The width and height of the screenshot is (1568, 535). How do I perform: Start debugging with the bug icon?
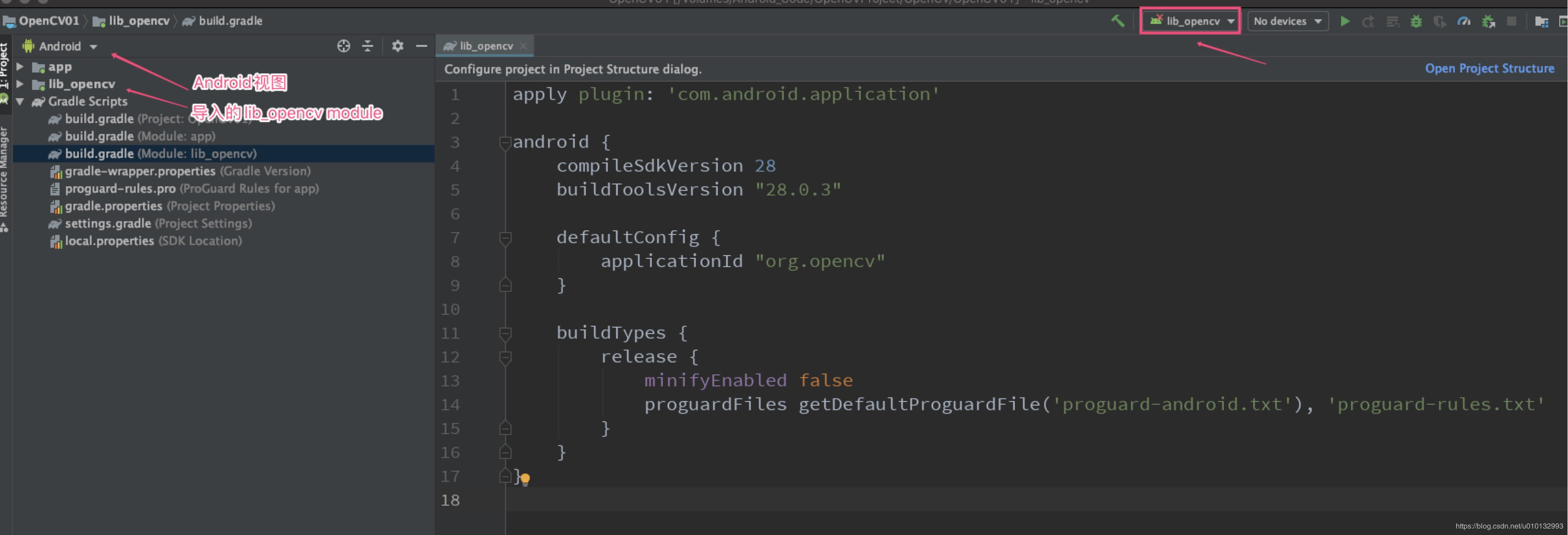point(1417,21)
